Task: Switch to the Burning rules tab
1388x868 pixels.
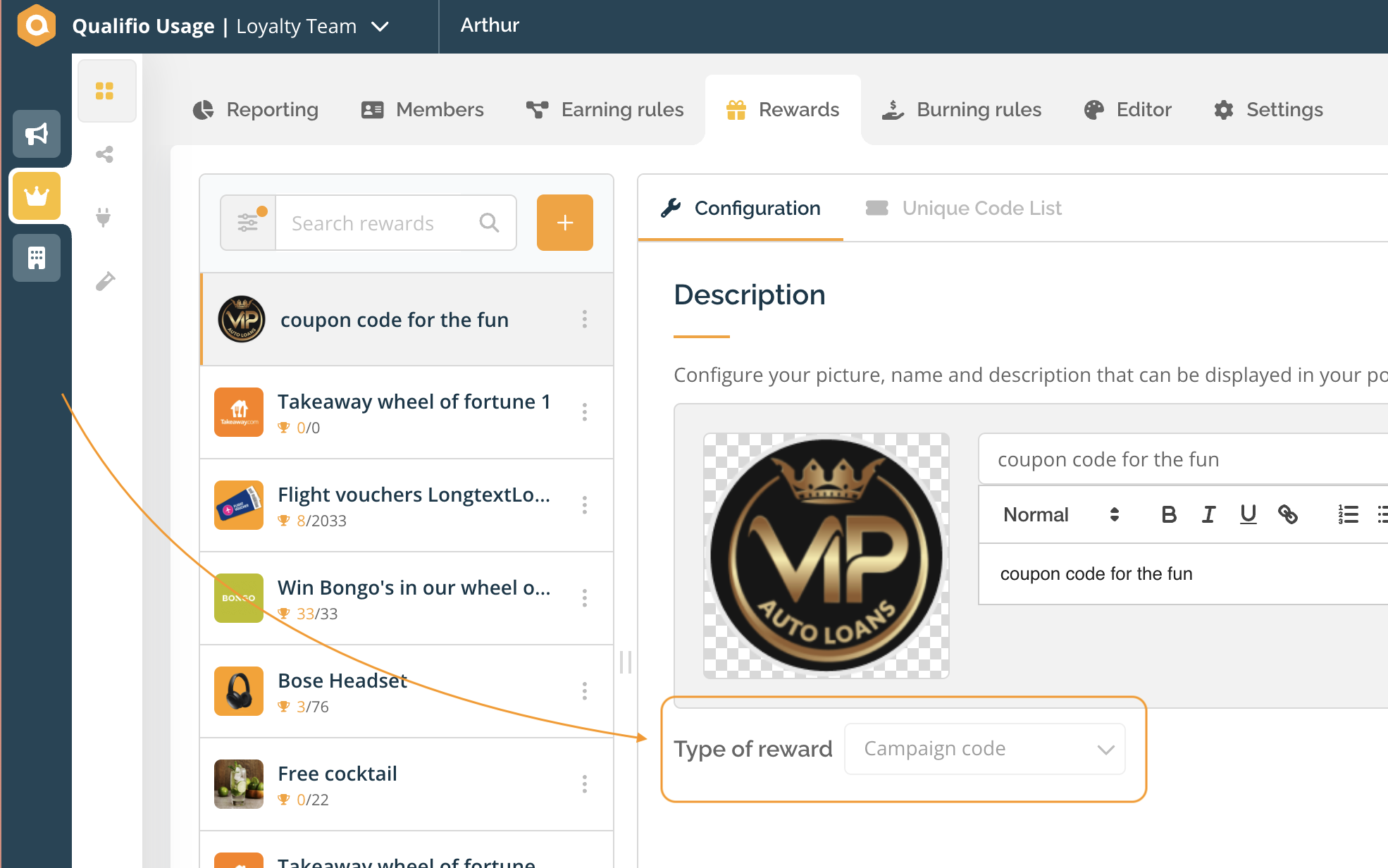Action: point(962,110)
